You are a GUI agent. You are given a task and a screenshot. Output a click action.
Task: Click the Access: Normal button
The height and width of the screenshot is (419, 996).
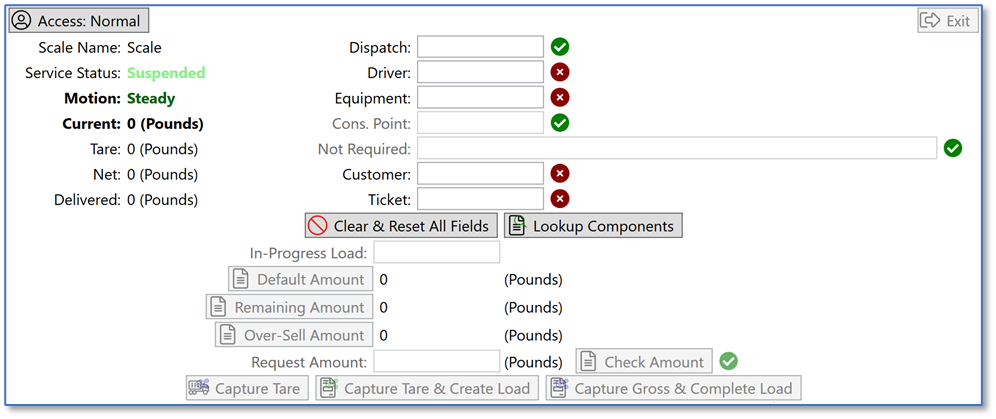point(79,20)
